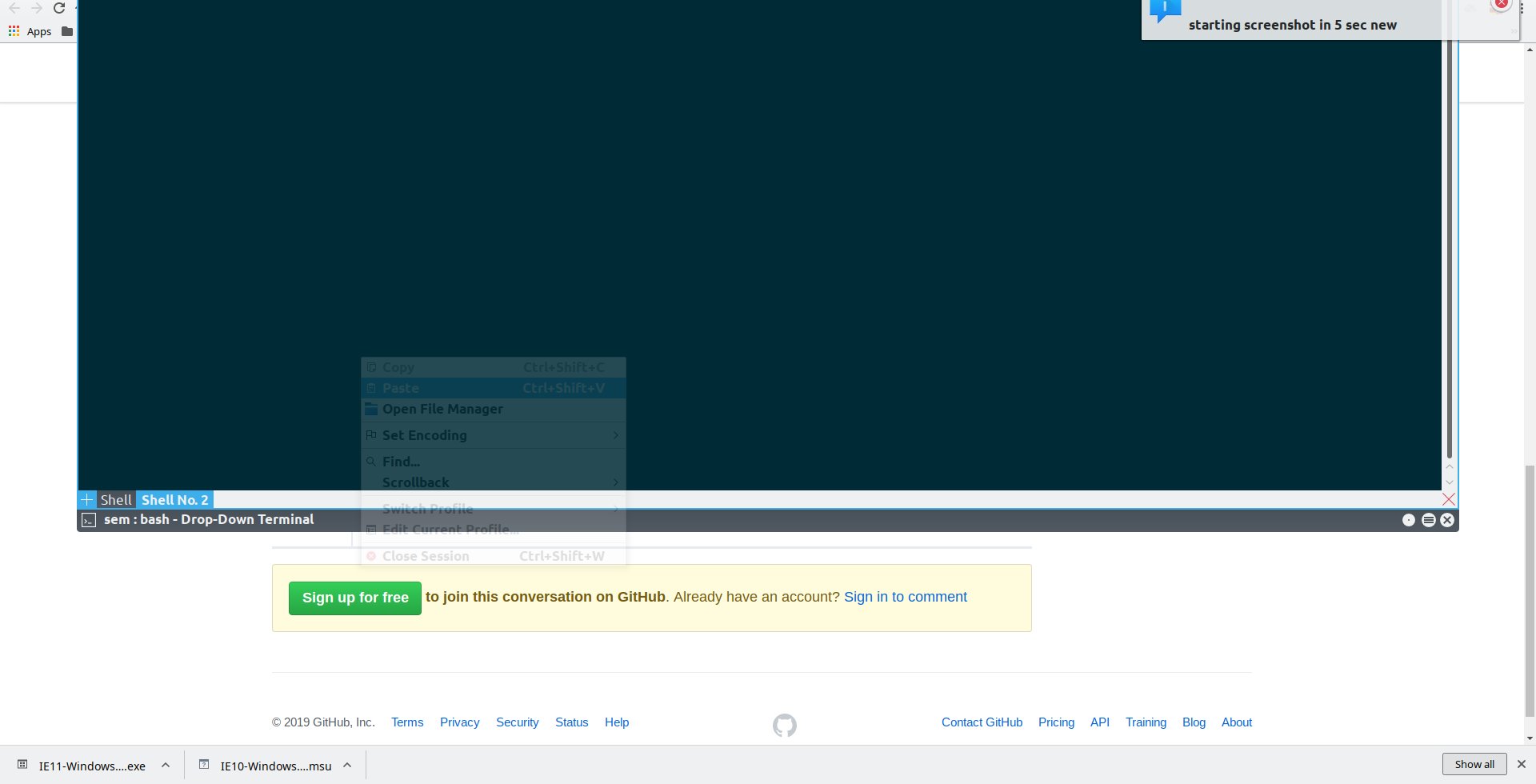Click the '© 2019 GitHub, Inc.' footer text

(323, 722)
